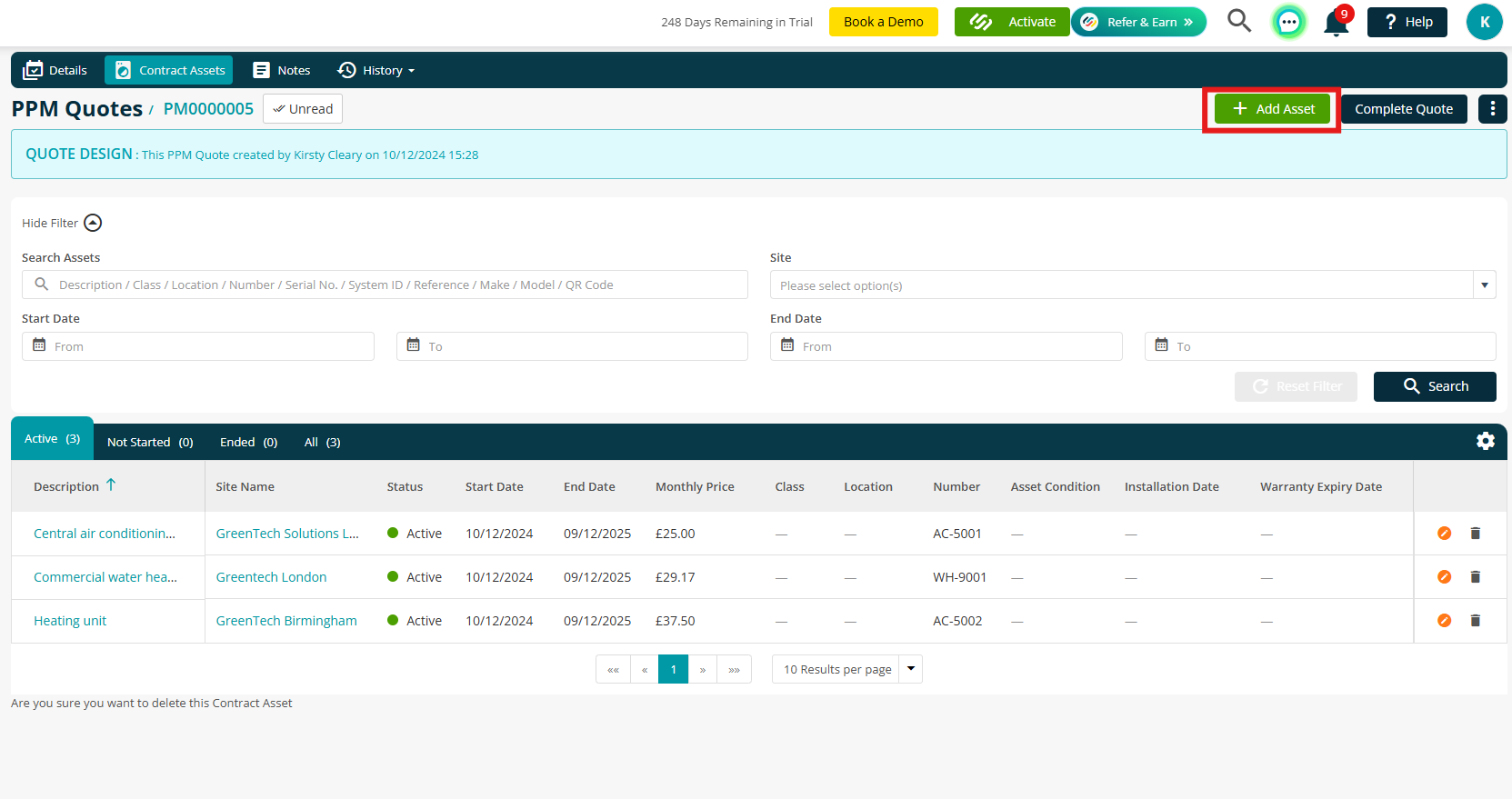The image size is (1512, 799).
Task: Select page 1 in pagination
Action: point(674,669)
